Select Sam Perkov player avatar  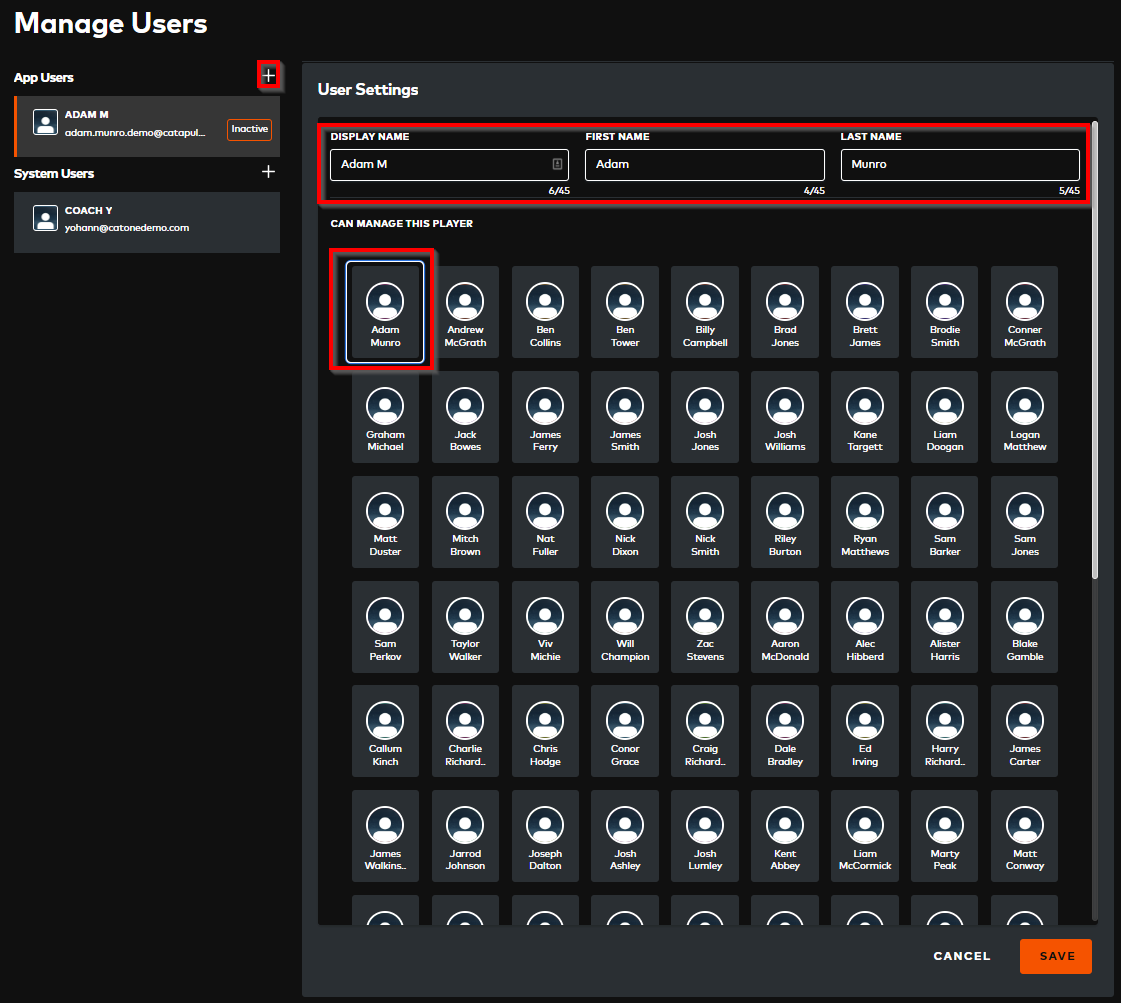(x=385, y=616)
